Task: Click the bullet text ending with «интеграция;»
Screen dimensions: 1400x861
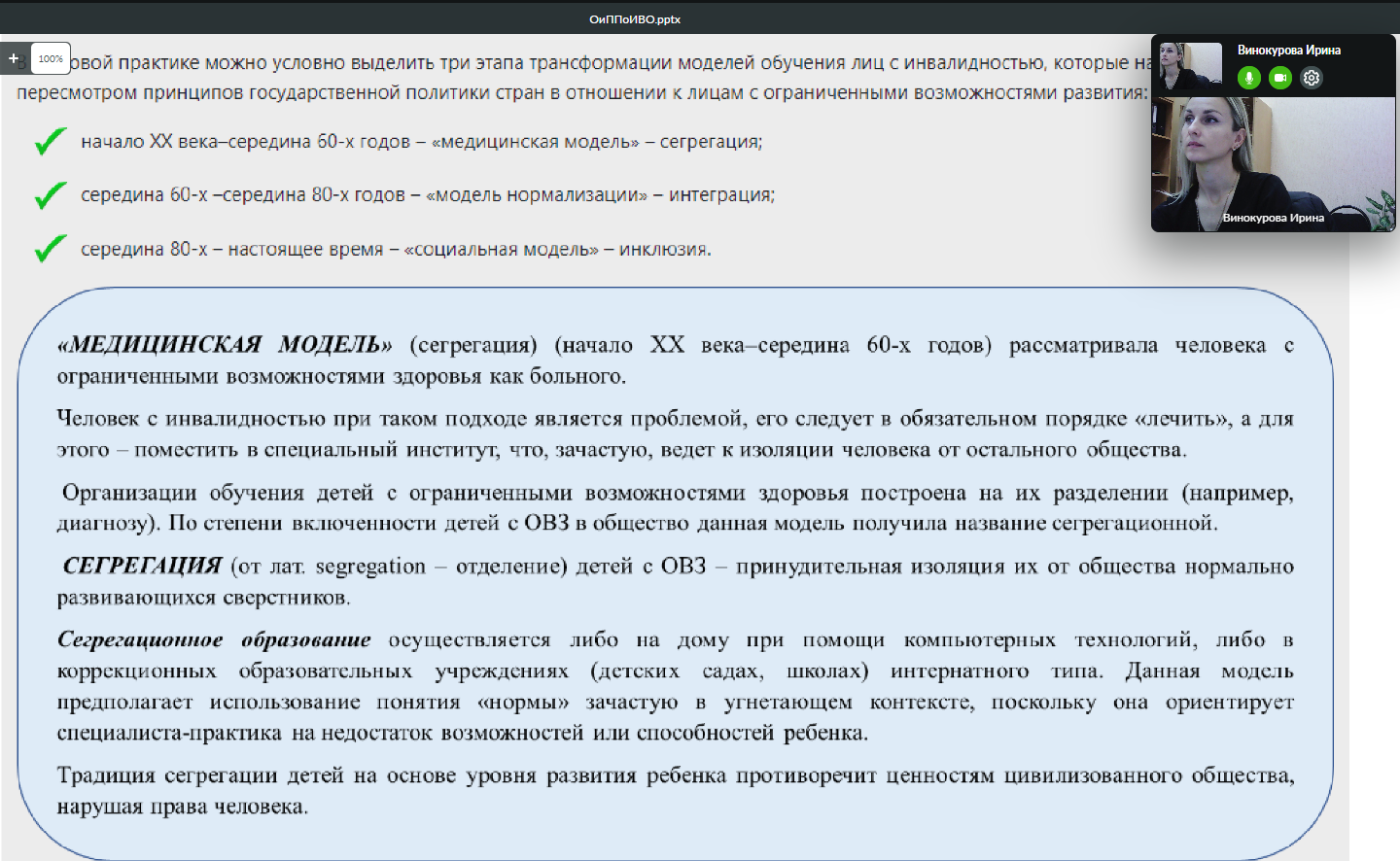Action: (428, 195)
